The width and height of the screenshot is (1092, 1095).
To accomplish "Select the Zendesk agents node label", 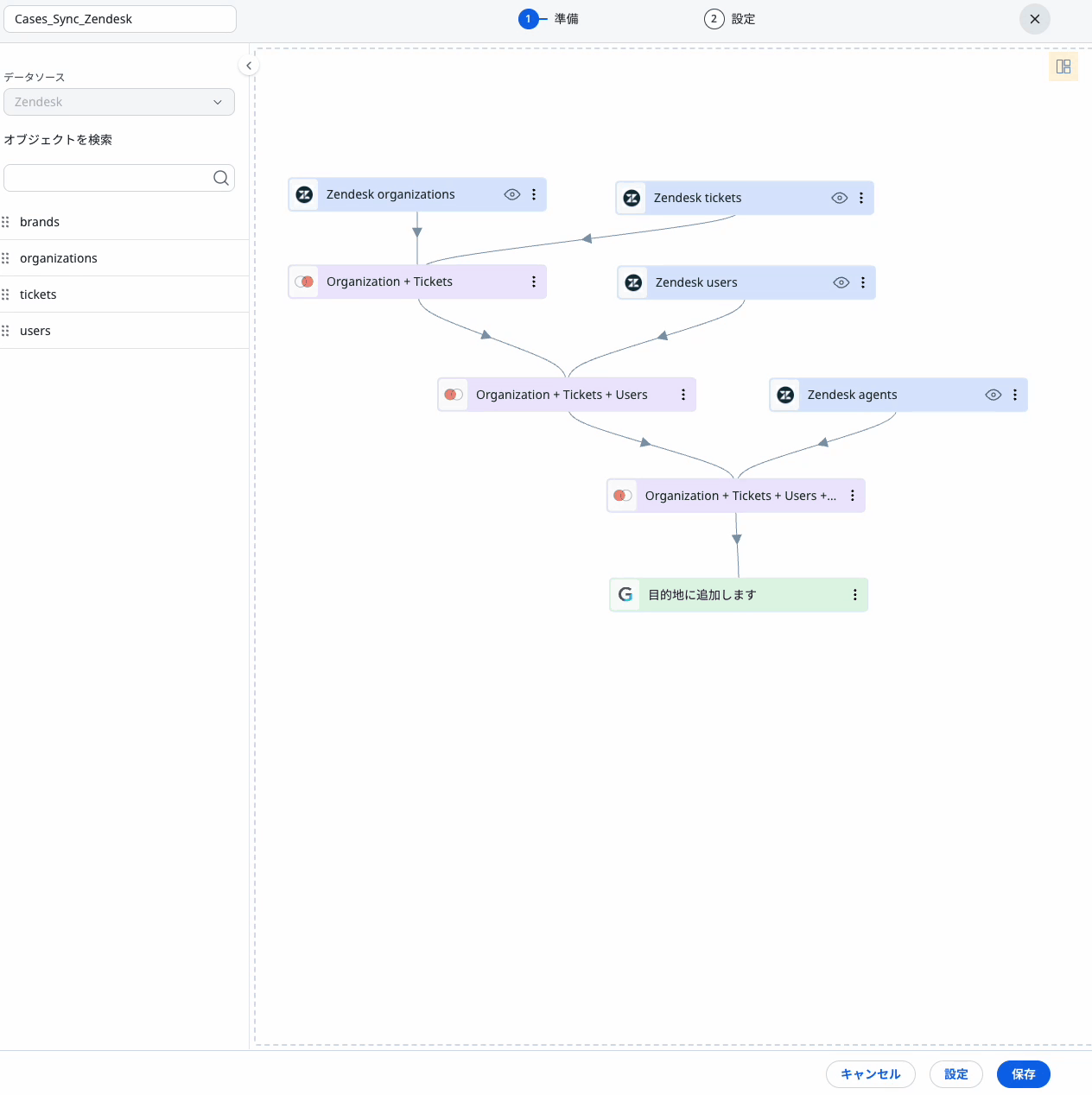I will pyautogui.click(x=852, y=395).
